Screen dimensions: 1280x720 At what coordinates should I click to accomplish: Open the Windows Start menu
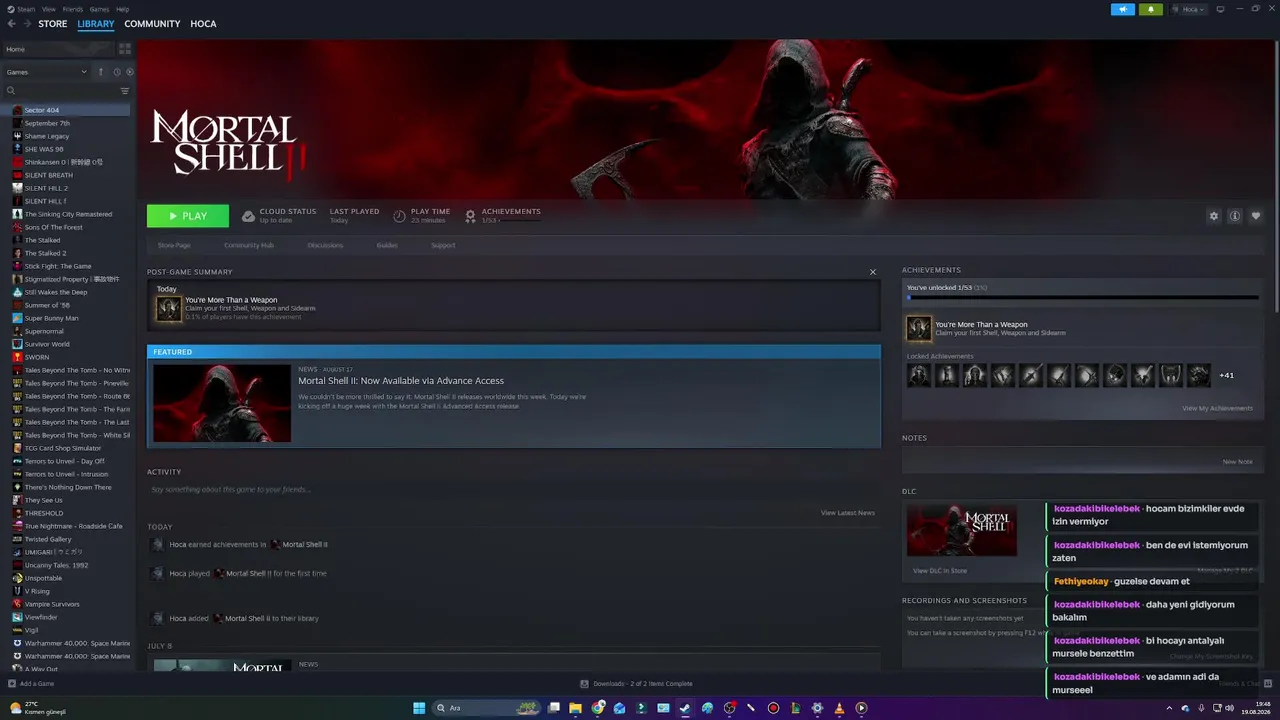419,708
